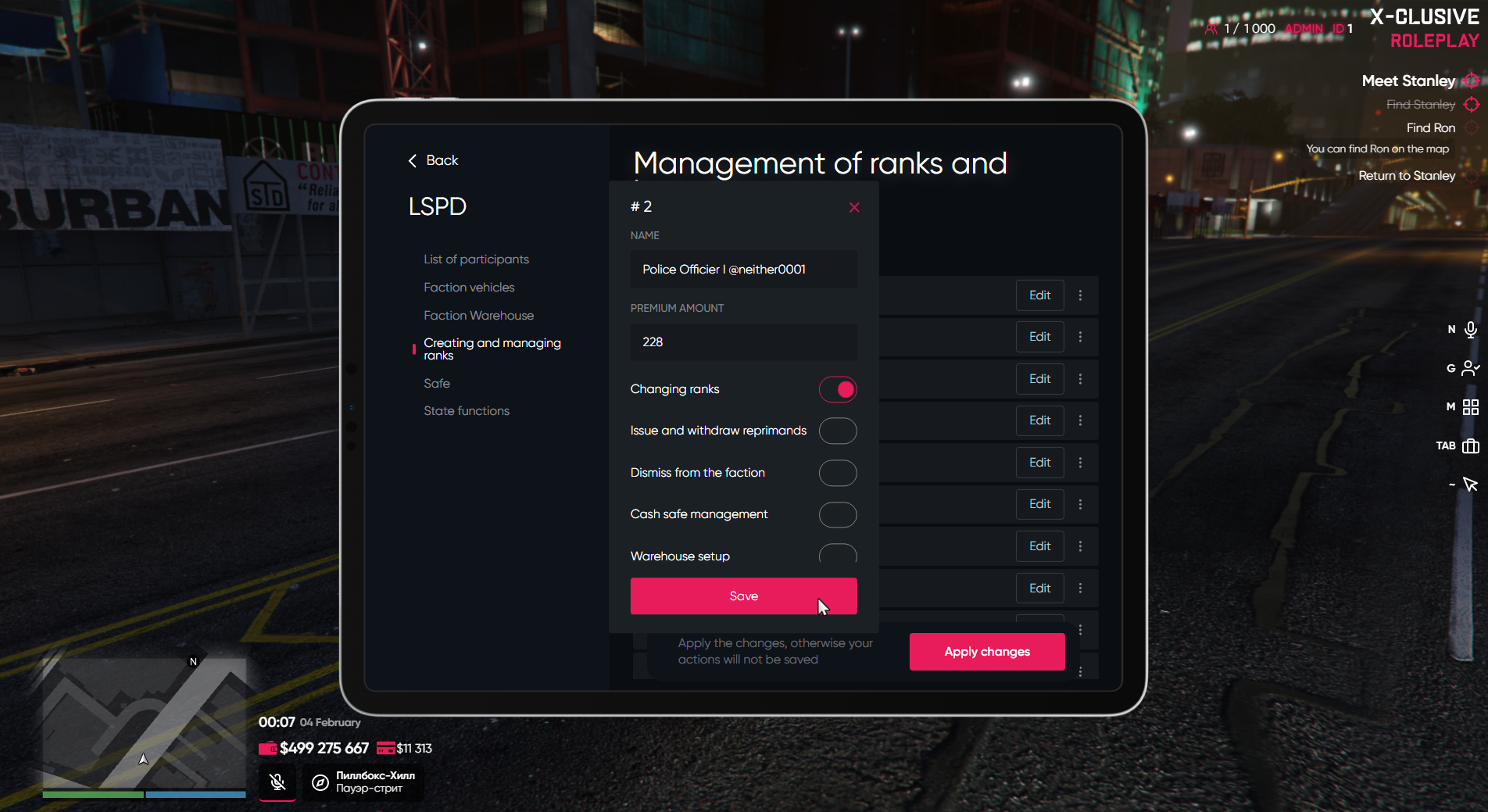Viewport: 1488px width, 812px height.
Task: Click the compass icon next to Пиллбокс-Хилл
Action: (320, 782)
